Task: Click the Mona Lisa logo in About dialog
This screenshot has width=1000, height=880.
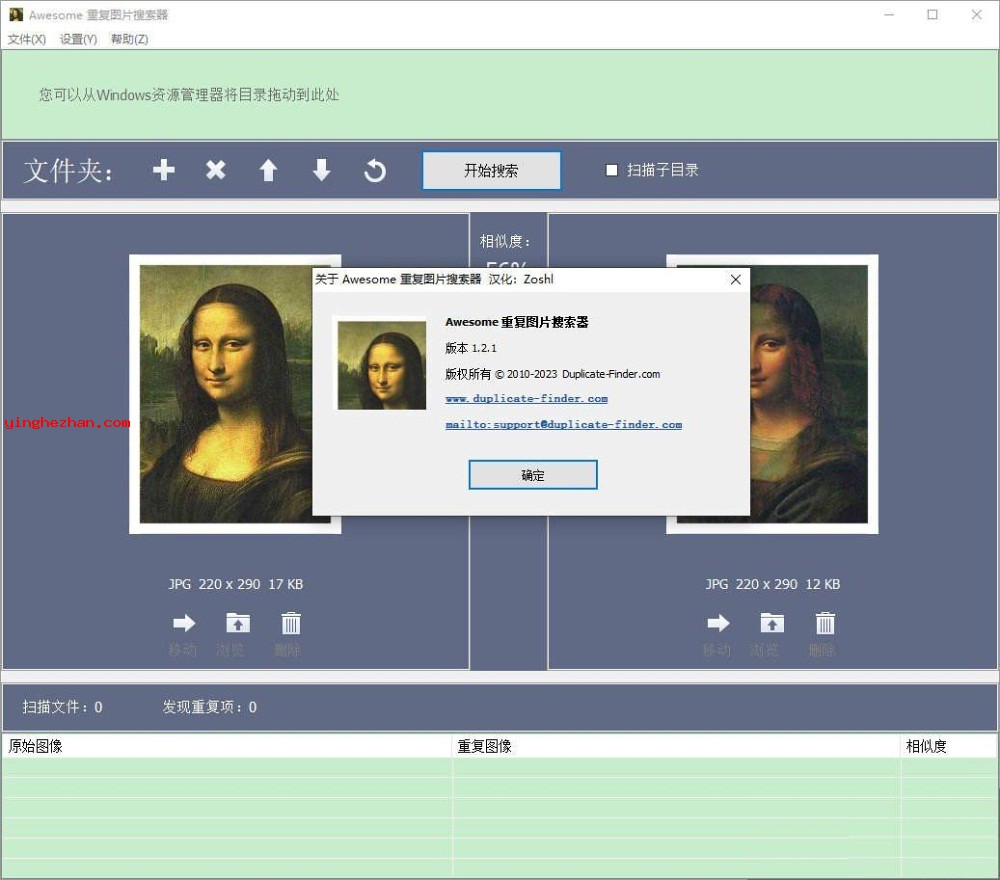Action: click(x=381, y=365)
